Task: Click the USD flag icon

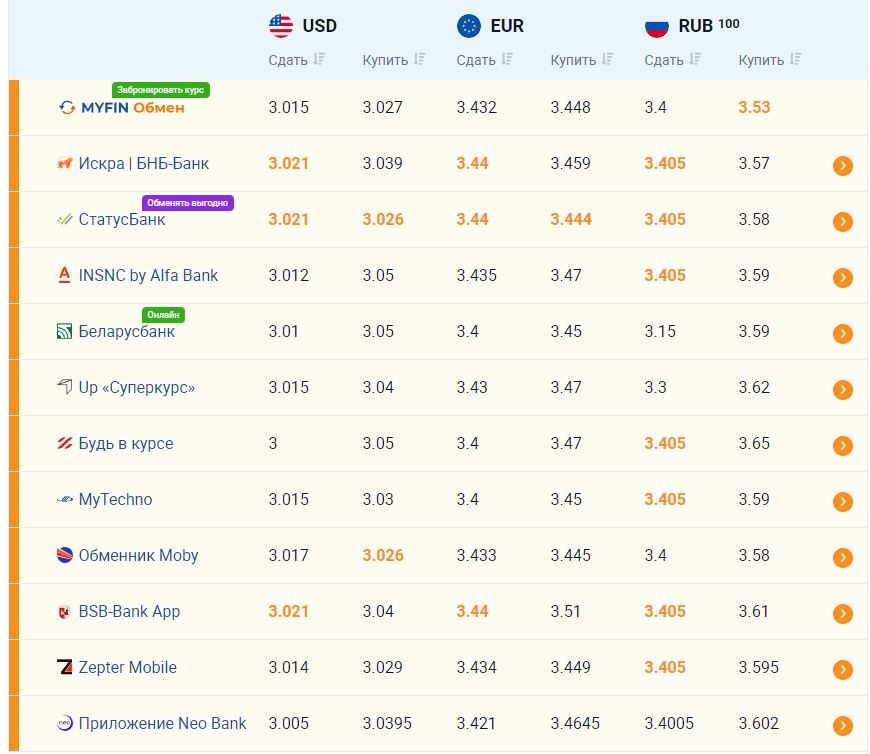Action: [x=281, y=26]
